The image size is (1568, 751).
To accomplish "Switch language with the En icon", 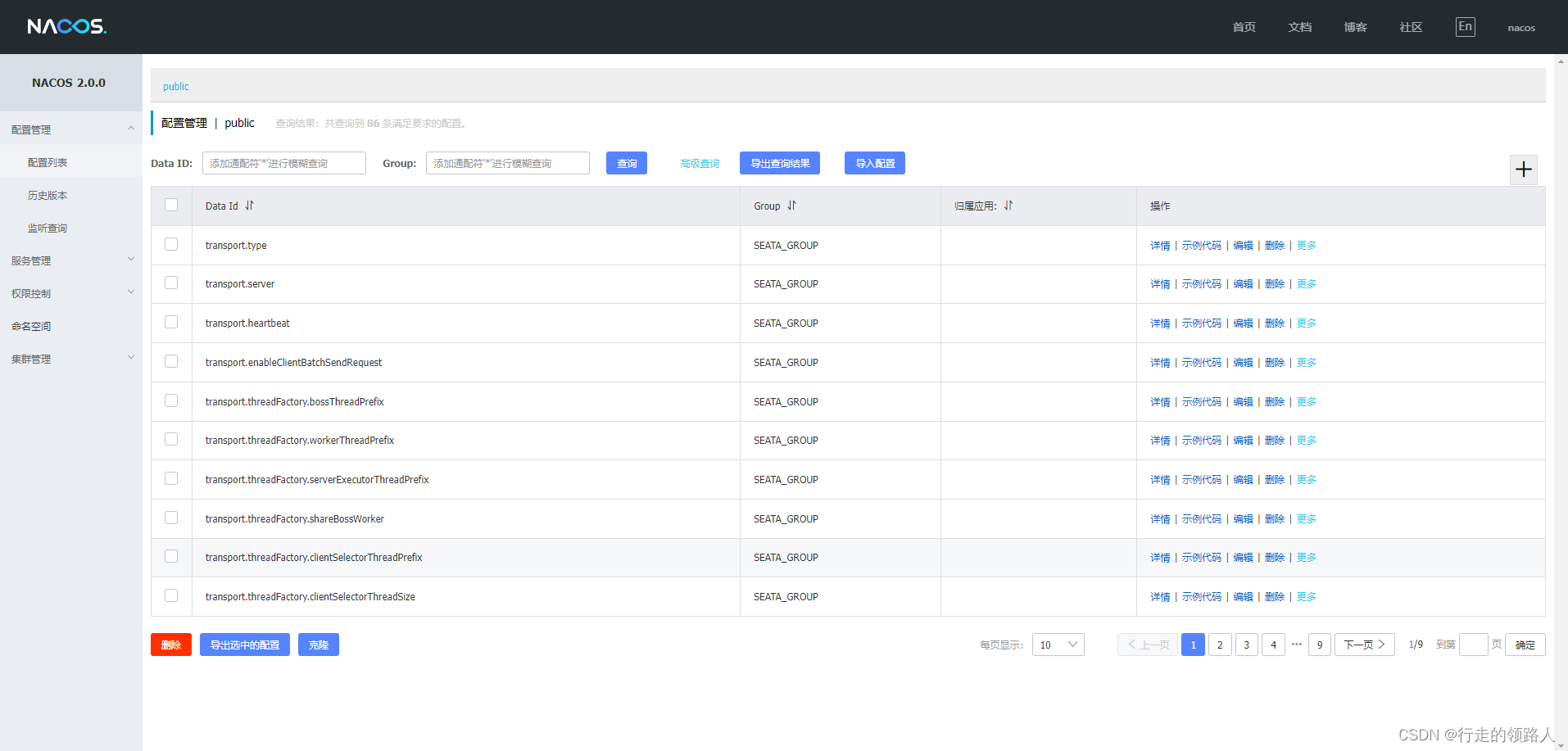I will click(1466, 27).
